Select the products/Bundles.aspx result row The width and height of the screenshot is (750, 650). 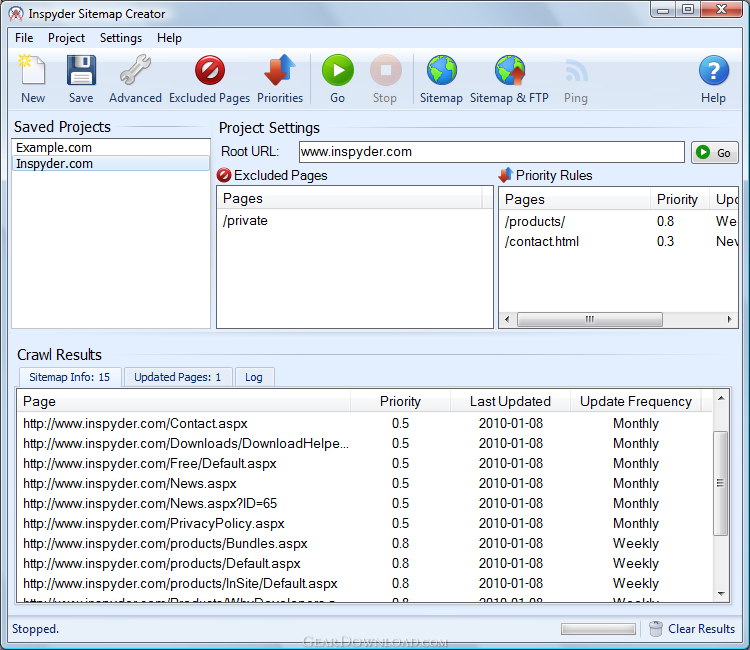coord(365,543)
